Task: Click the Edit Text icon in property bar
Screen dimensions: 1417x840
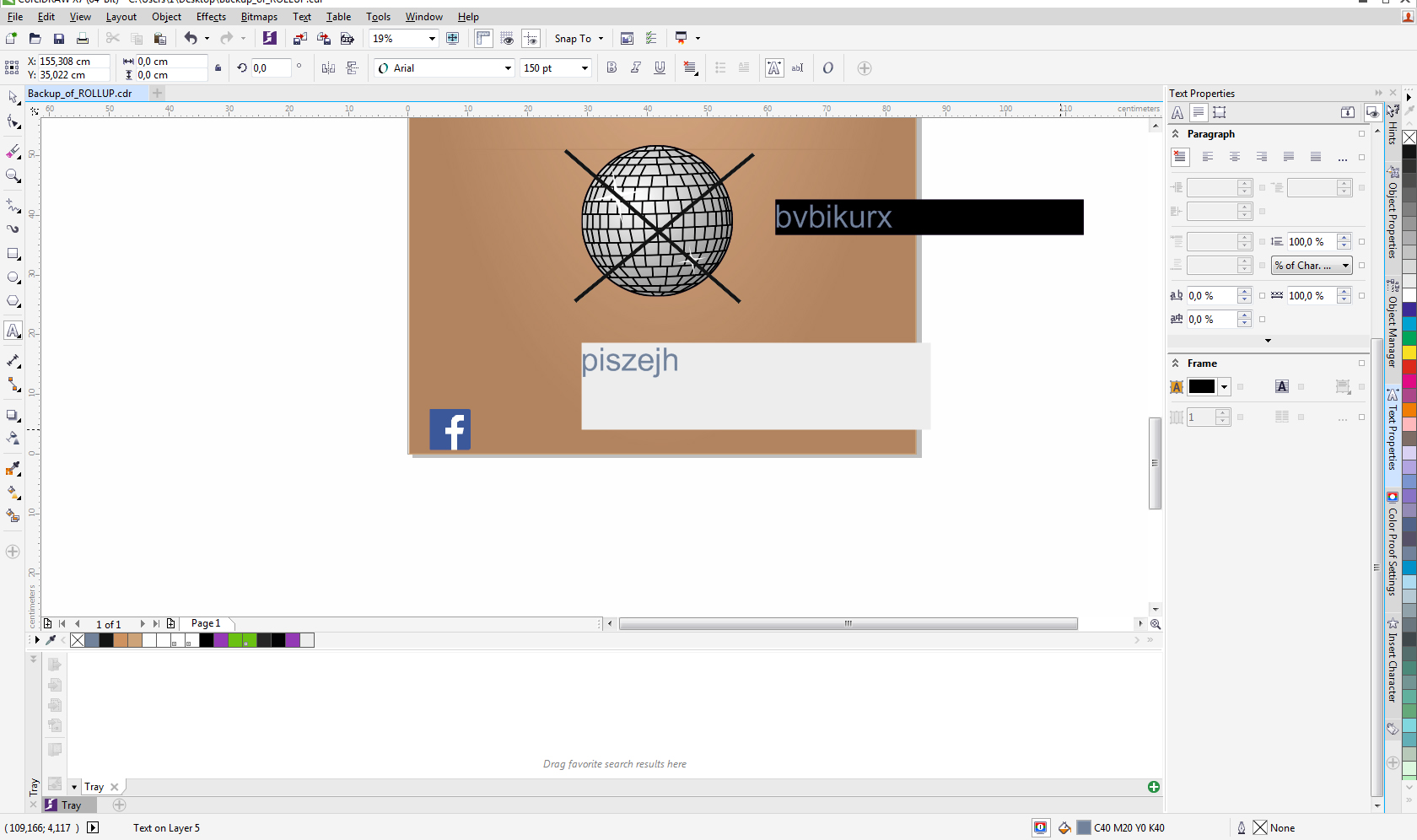Action: 797,68
